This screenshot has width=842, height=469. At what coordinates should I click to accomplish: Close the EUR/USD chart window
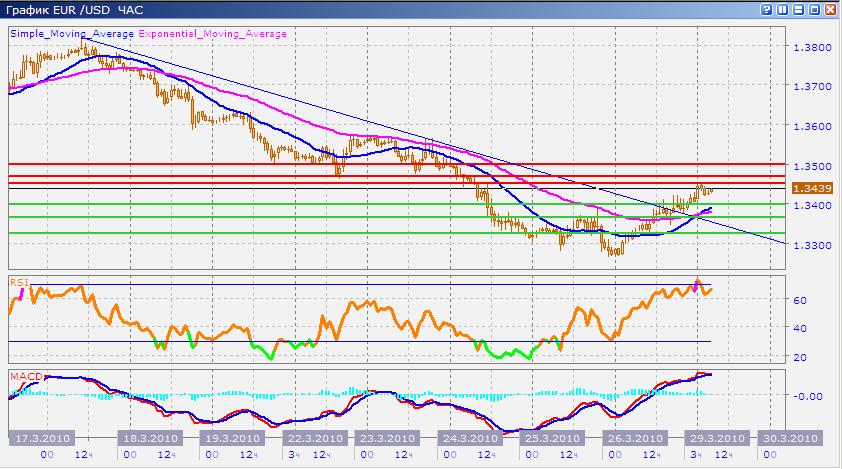point(831,9)
